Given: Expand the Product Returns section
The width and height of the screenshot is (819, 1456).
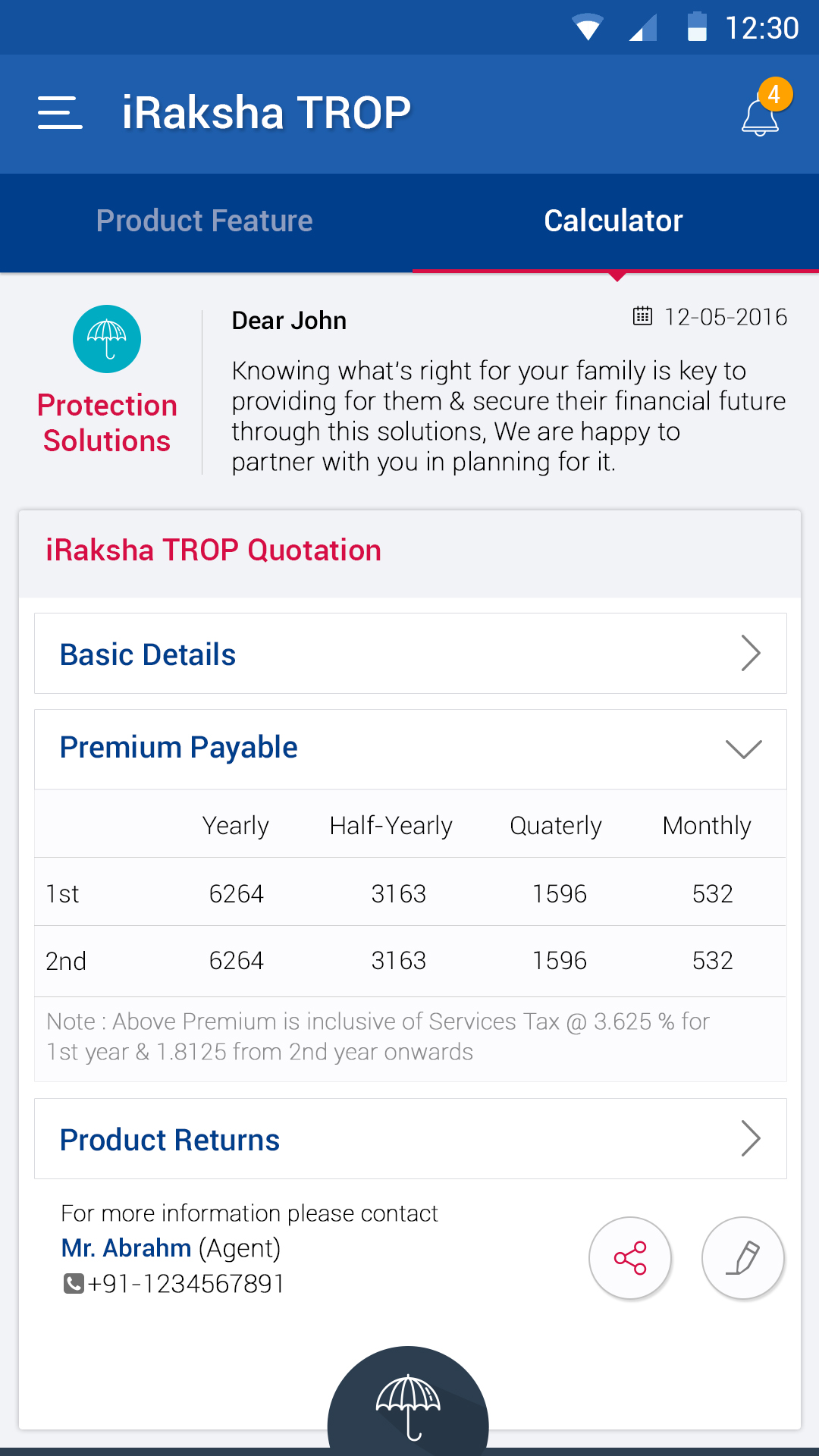Looking at the screenshot, I should pos(410,1139).
